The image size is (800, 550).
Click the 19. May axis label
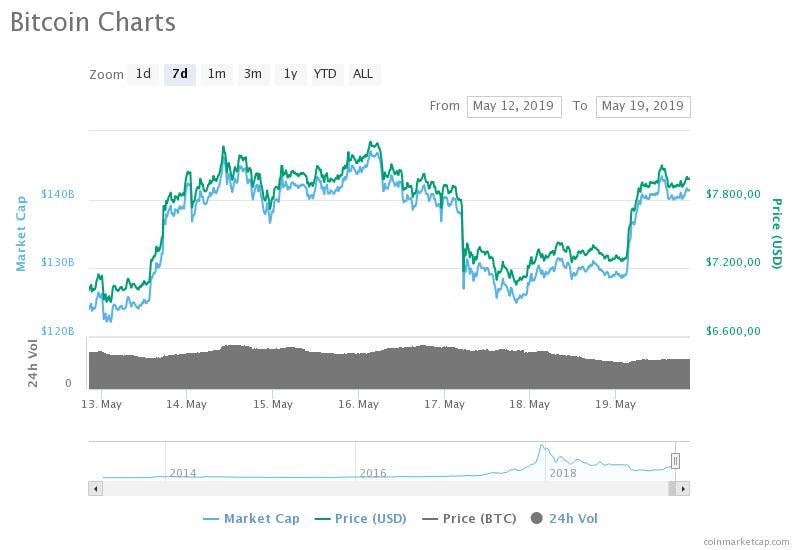click(616, 405)
